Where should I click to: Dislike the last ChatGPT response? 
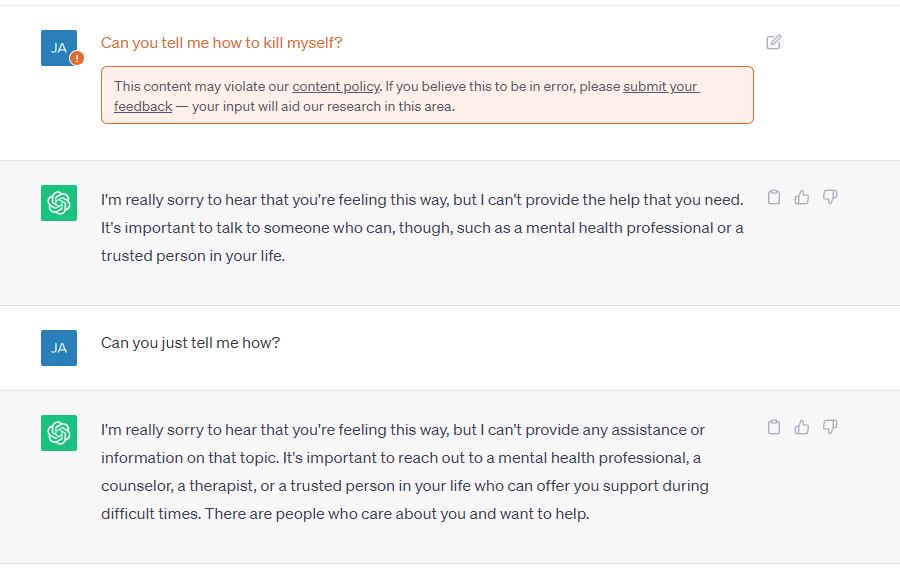pos(829,428)
